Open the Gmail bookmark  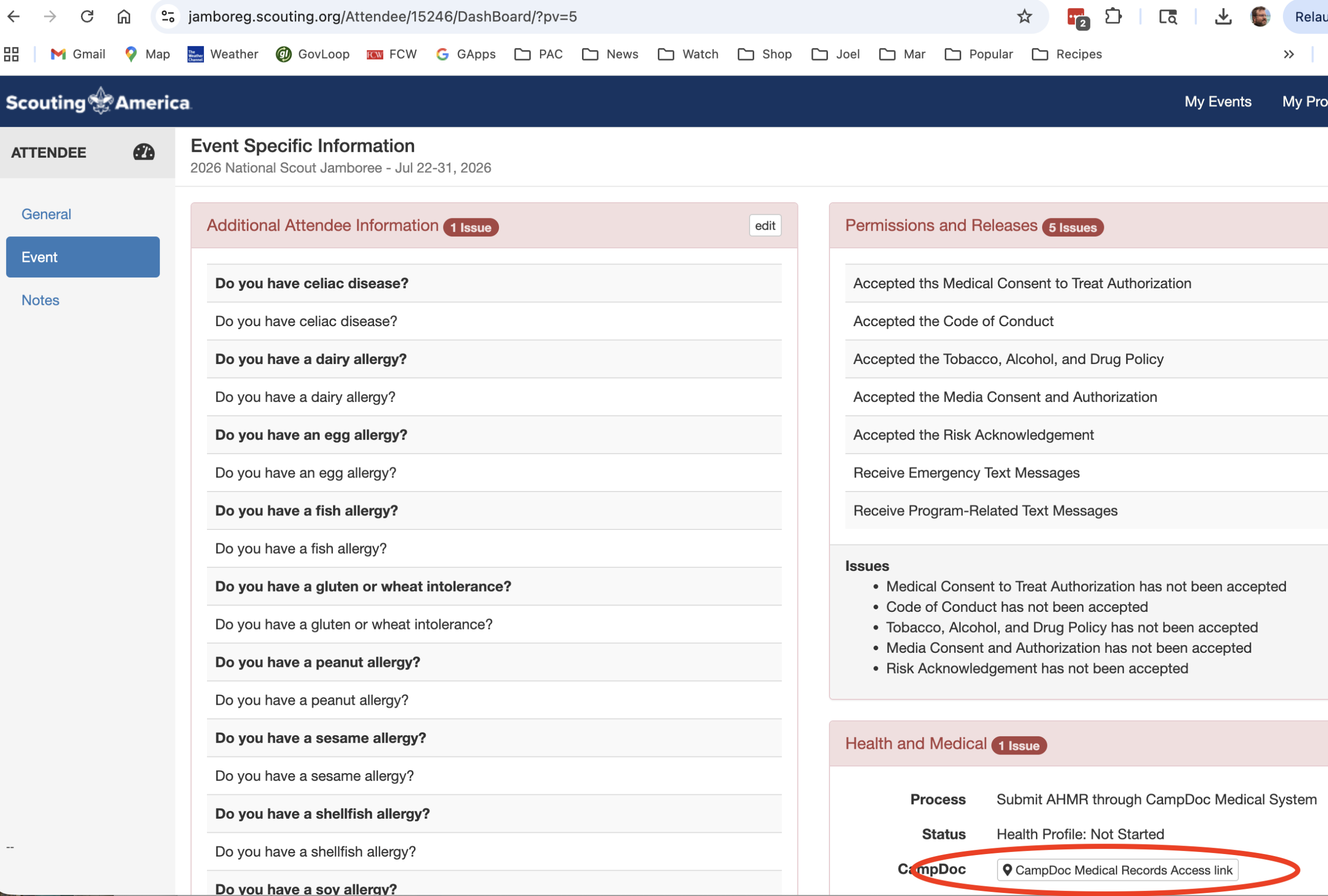click(78, 54)
